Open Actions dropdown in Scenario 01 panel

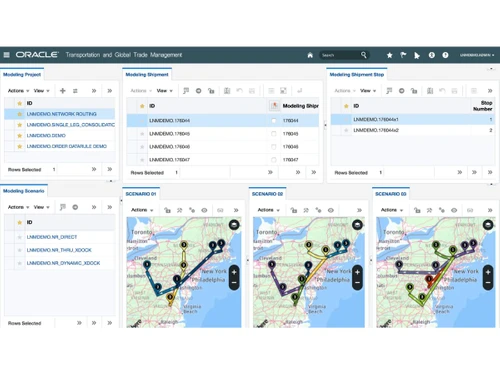[x=142, y=210]
